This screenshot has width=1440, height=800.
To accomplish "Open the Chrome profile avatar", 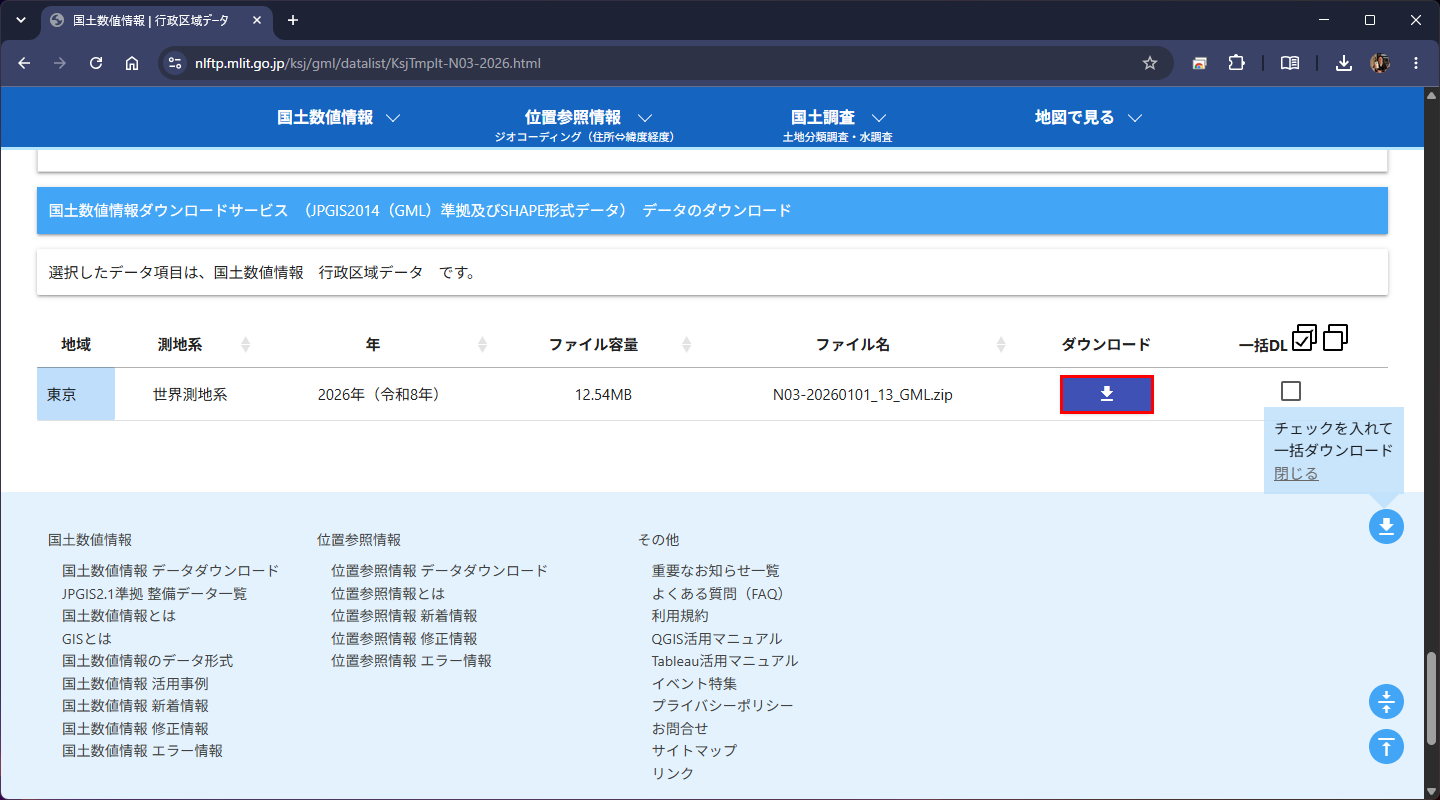I will [1380, 63].
